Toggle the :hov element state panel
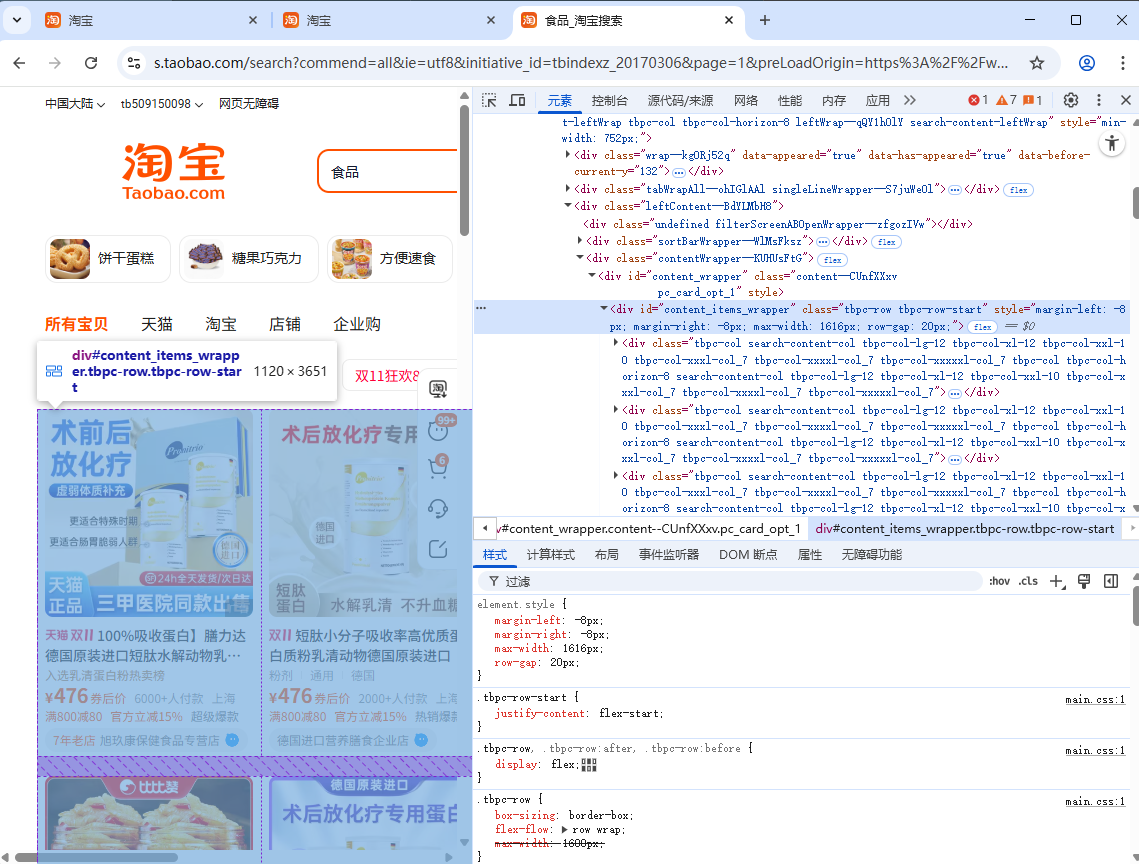Screen dimensions: 1139x864 (1000, 581)
